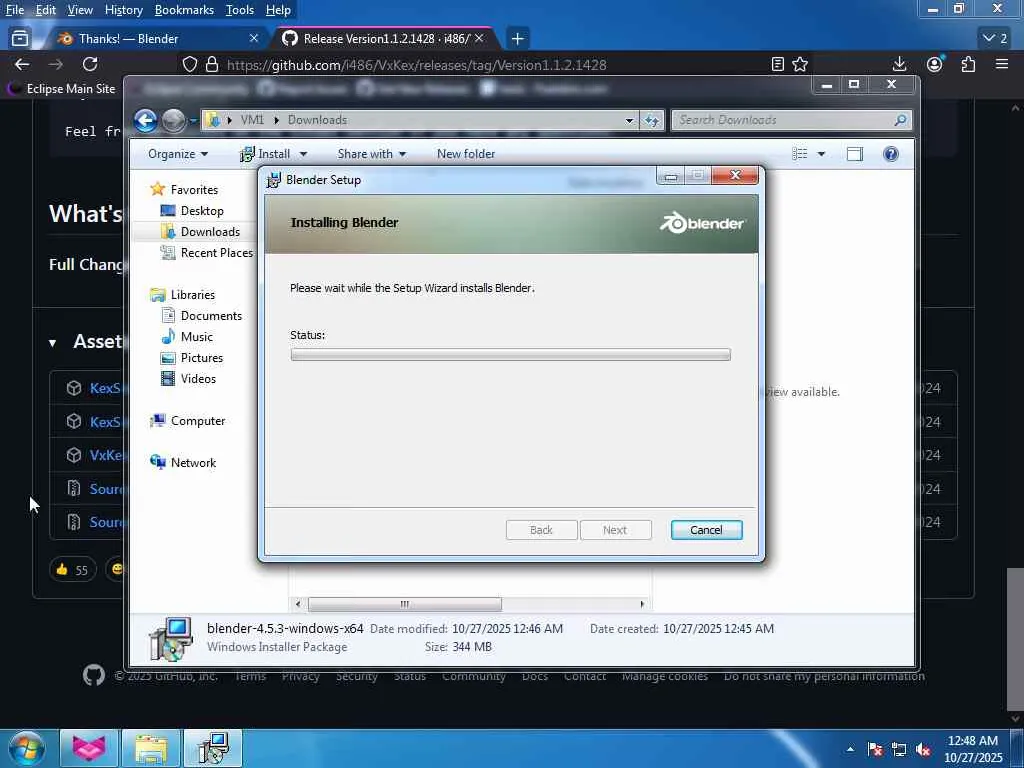
Task: Click the shield tracking protection icon
Action: tap(189, 65)
